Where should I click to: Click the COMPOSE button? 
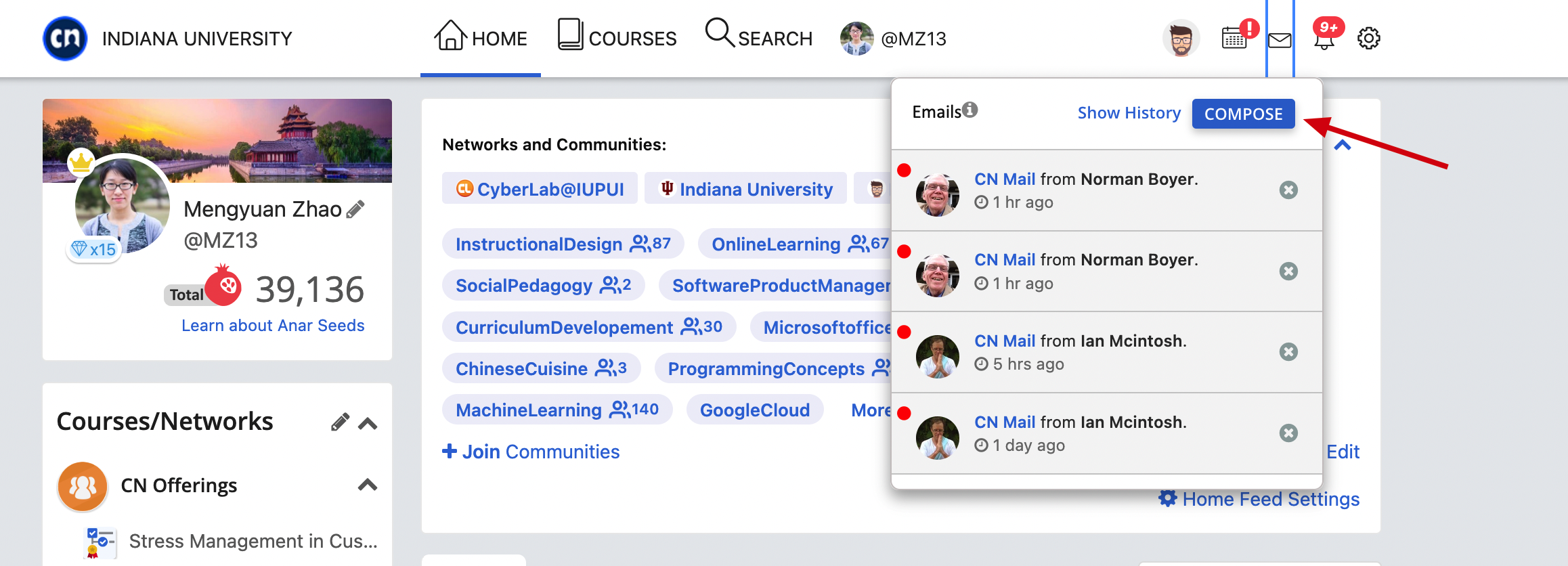pos(1243,114)
